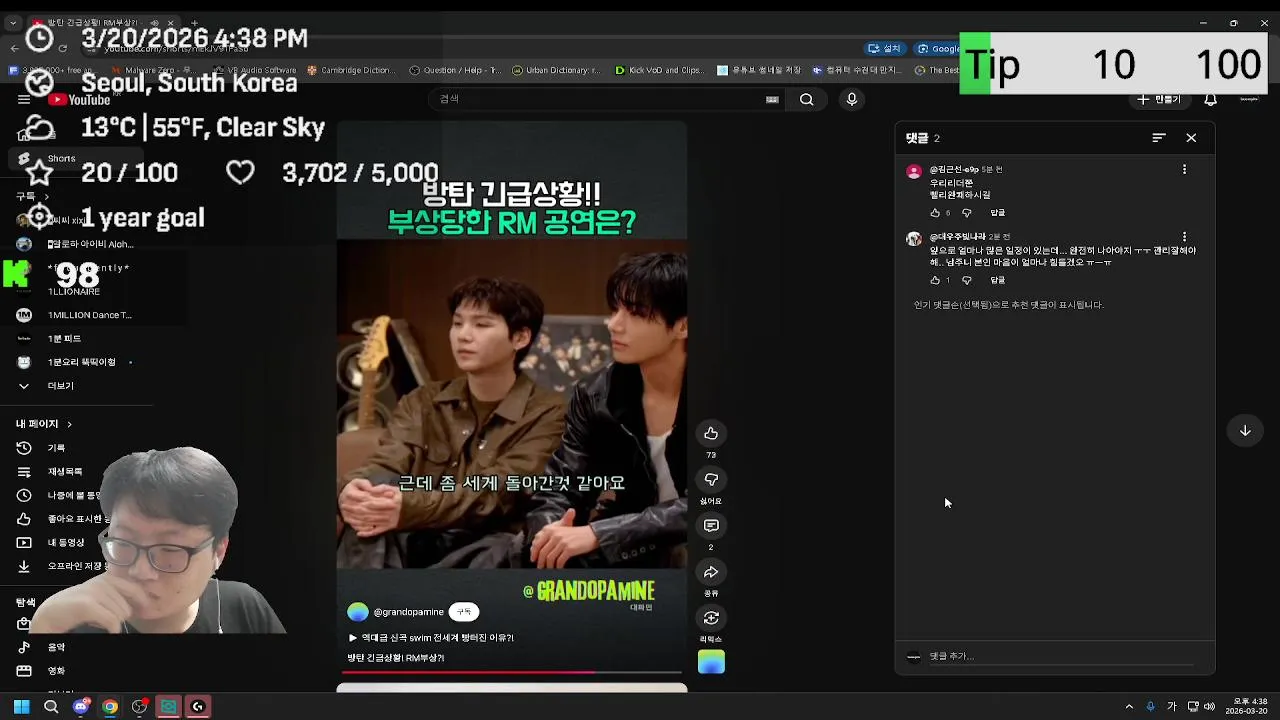This screenshot has height=720, width=1280.
Task: Go to next Short with down arrow
Action: pos(1245,431)
